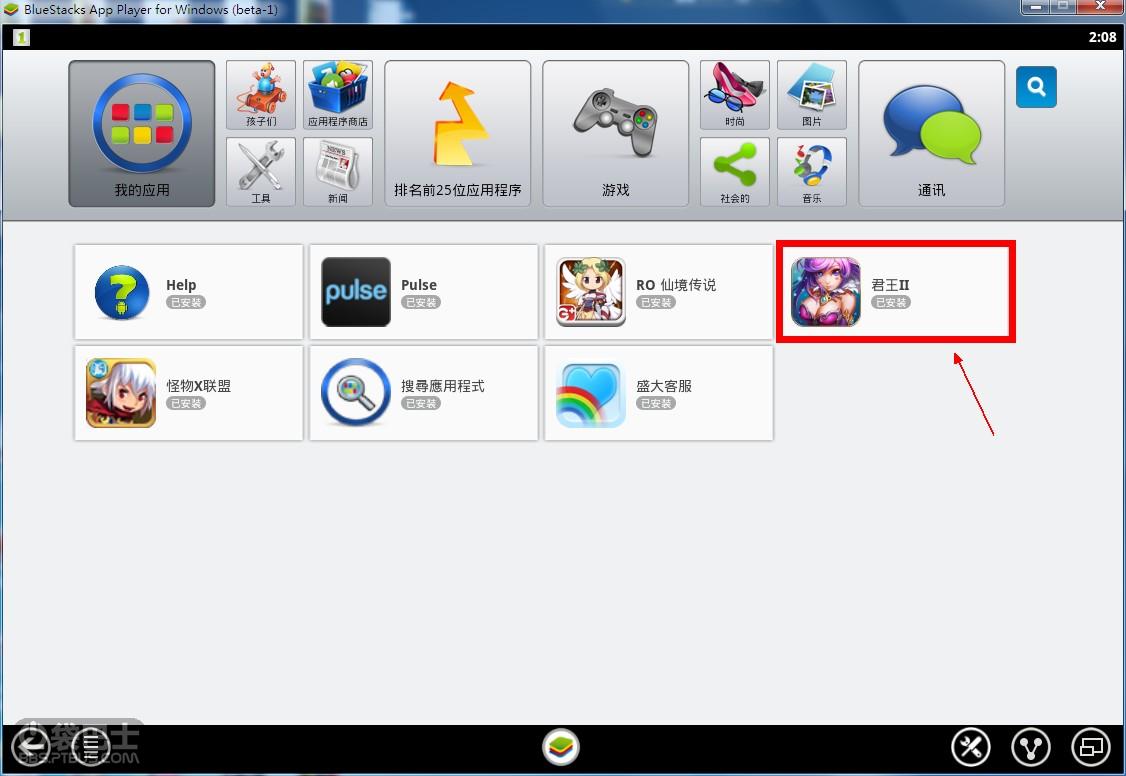Launch the RO 仙境传说 game
This screenshot has height=776, width=1126.
pyautogui.click(x=659, y=291)
